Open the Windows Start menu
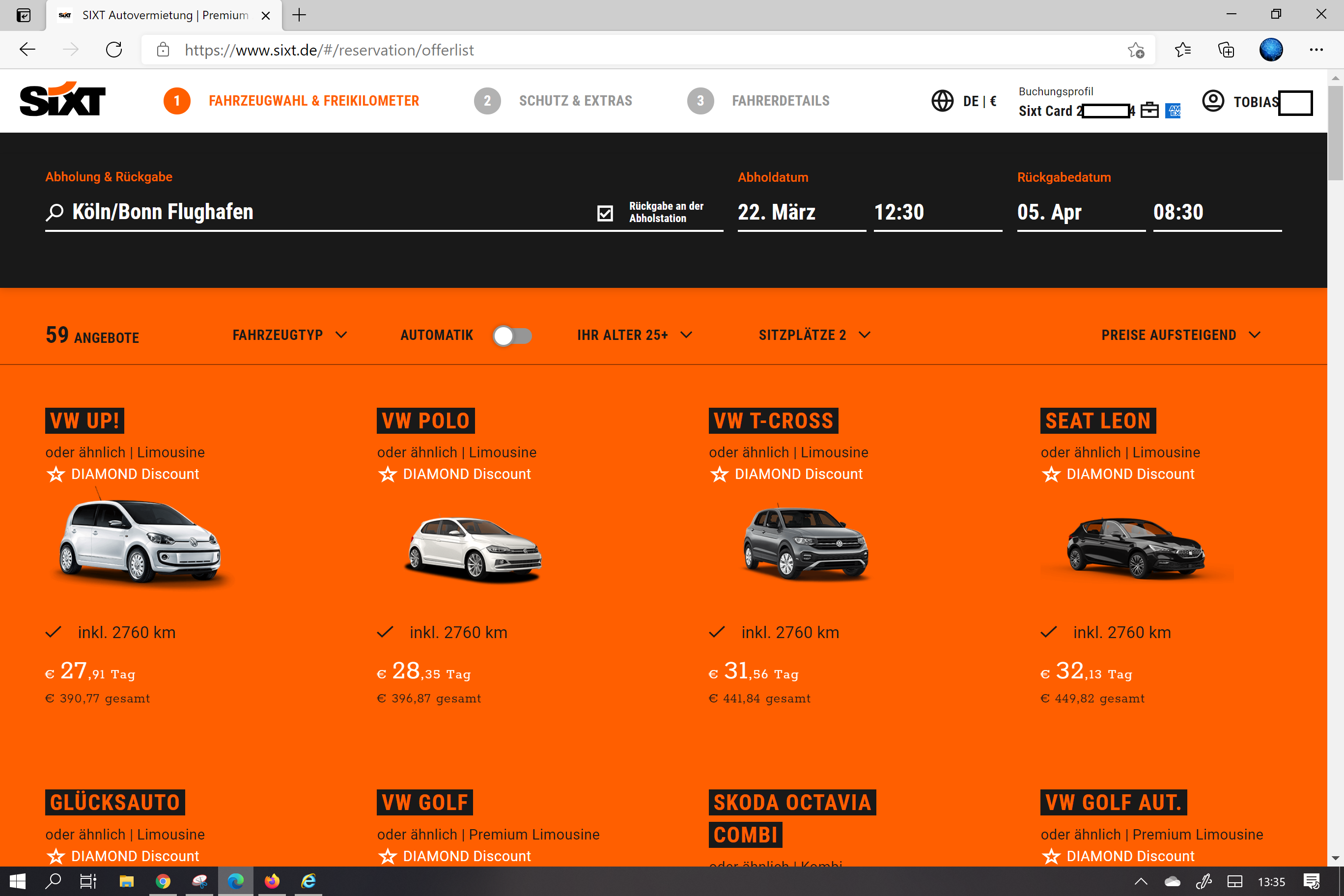 [x=17, y=881]
